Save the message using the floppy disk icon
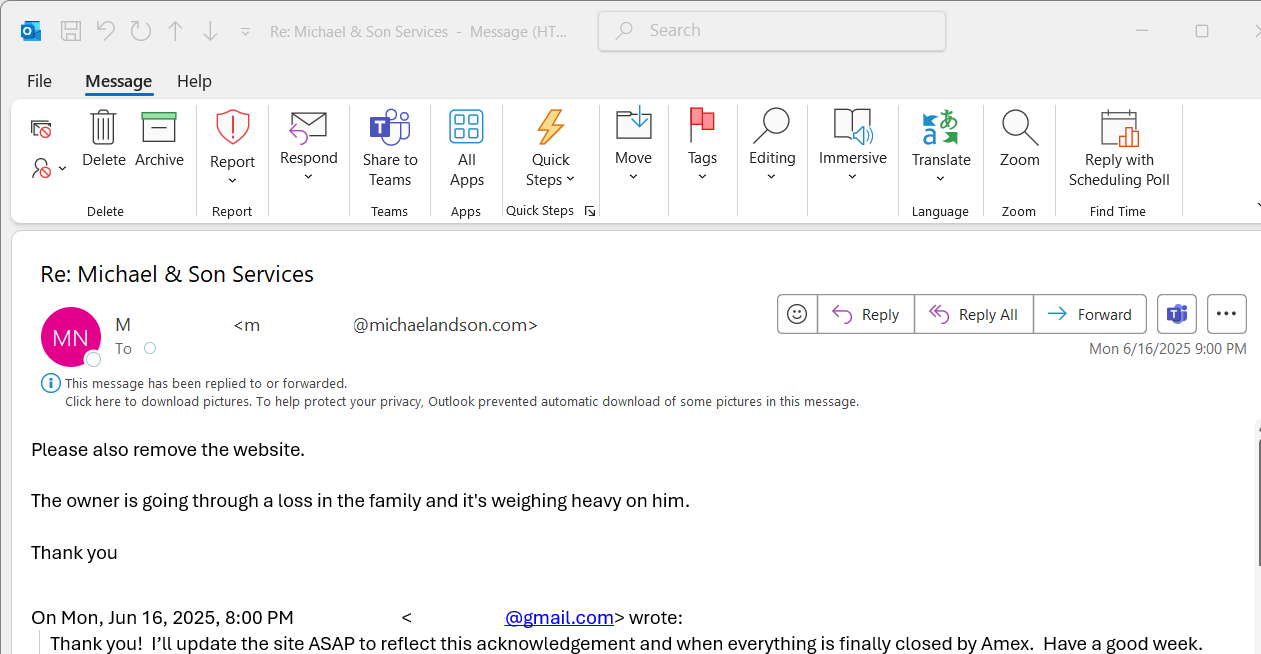 coord(71,31)
